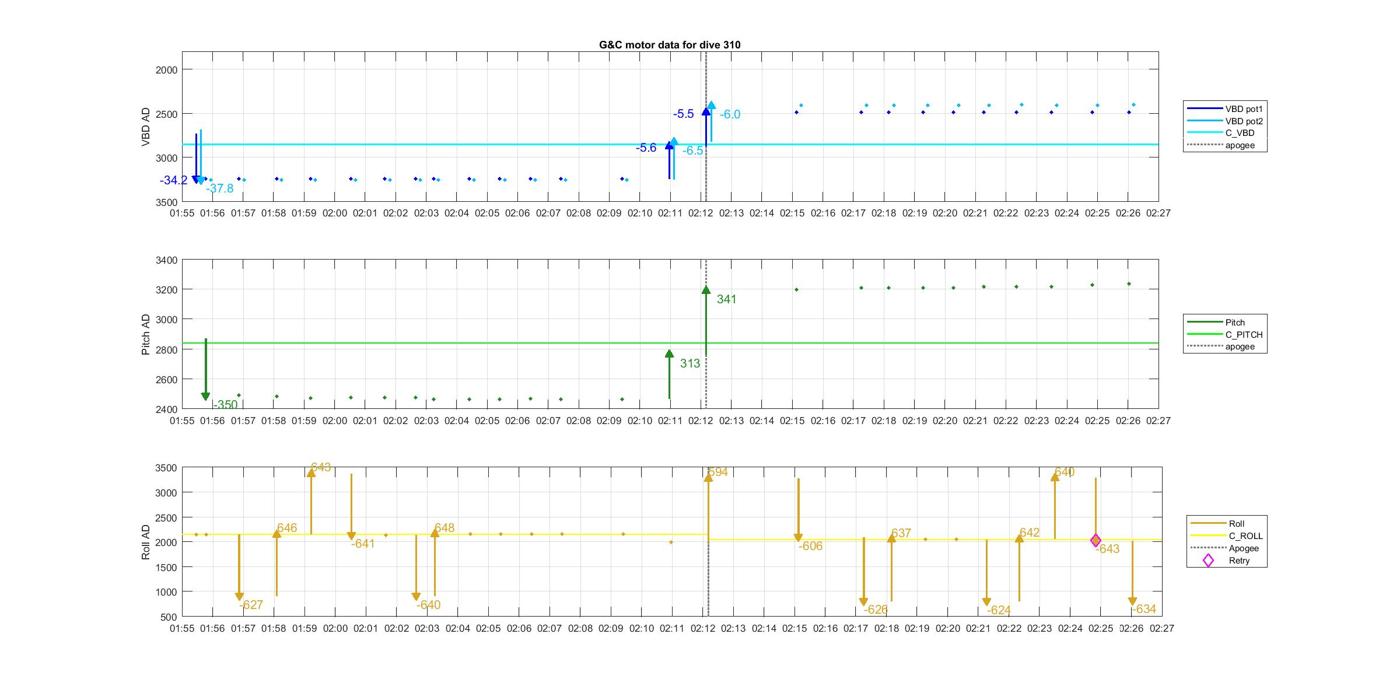Click the 'VBD AD' y-axis label
1400x693 pixels.
tap(146, 127)
